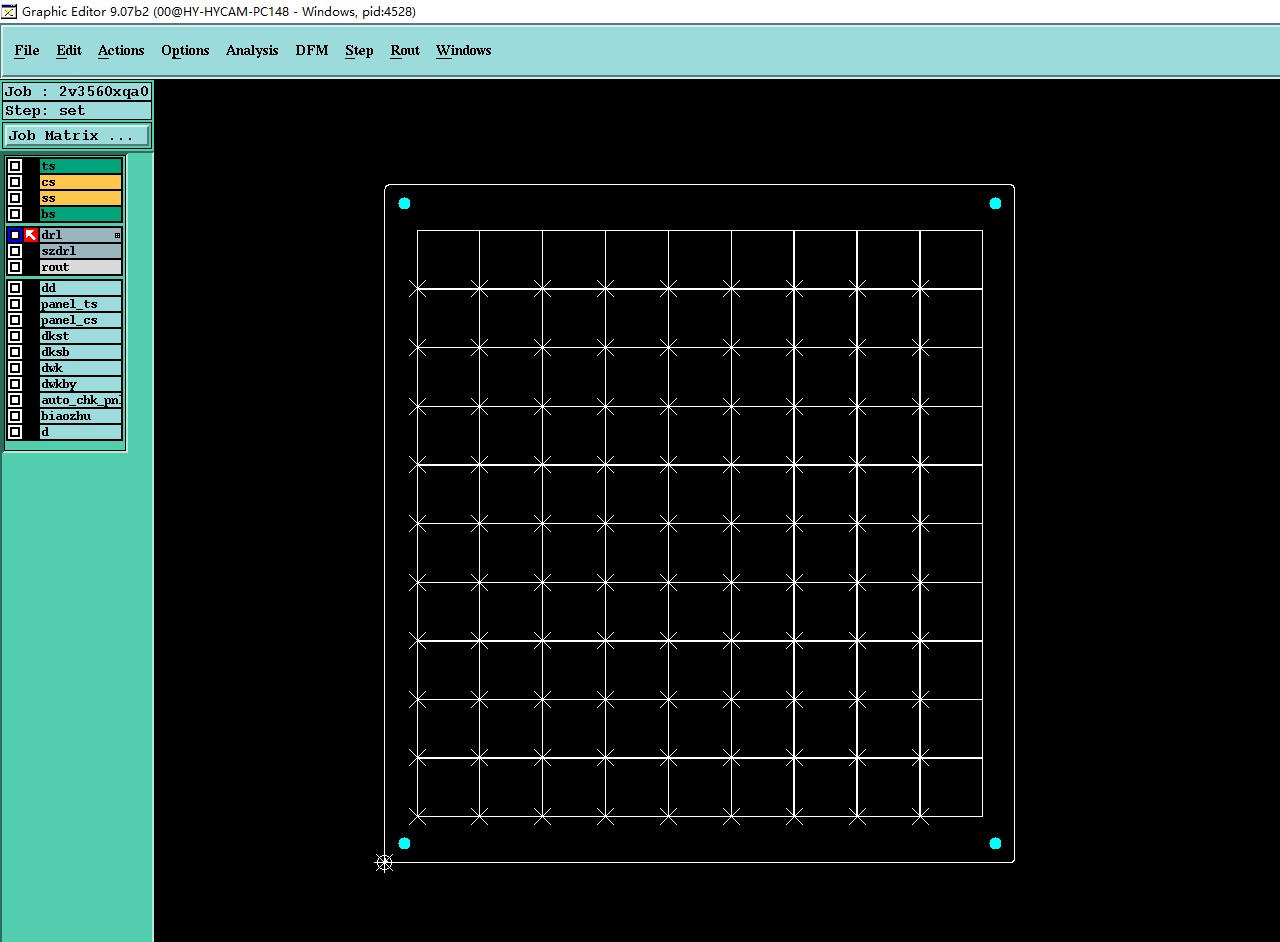The height and width of the screenshot is (942, 1280).
Task: Toggle display checkbox for dksb layer
Action: [15, 352]
